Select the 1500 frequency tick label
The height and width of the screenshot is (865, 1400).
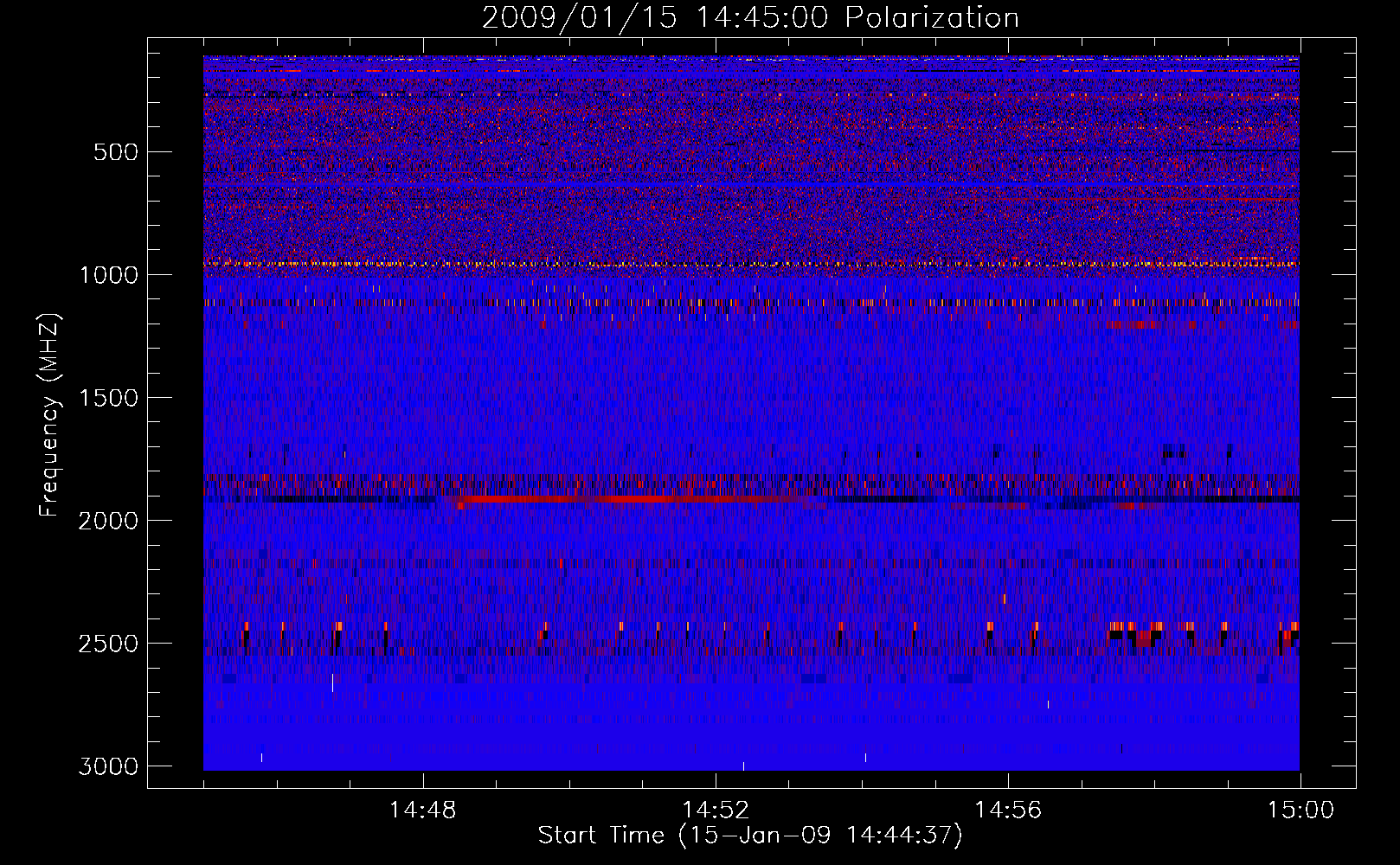(x=108, y=398)
